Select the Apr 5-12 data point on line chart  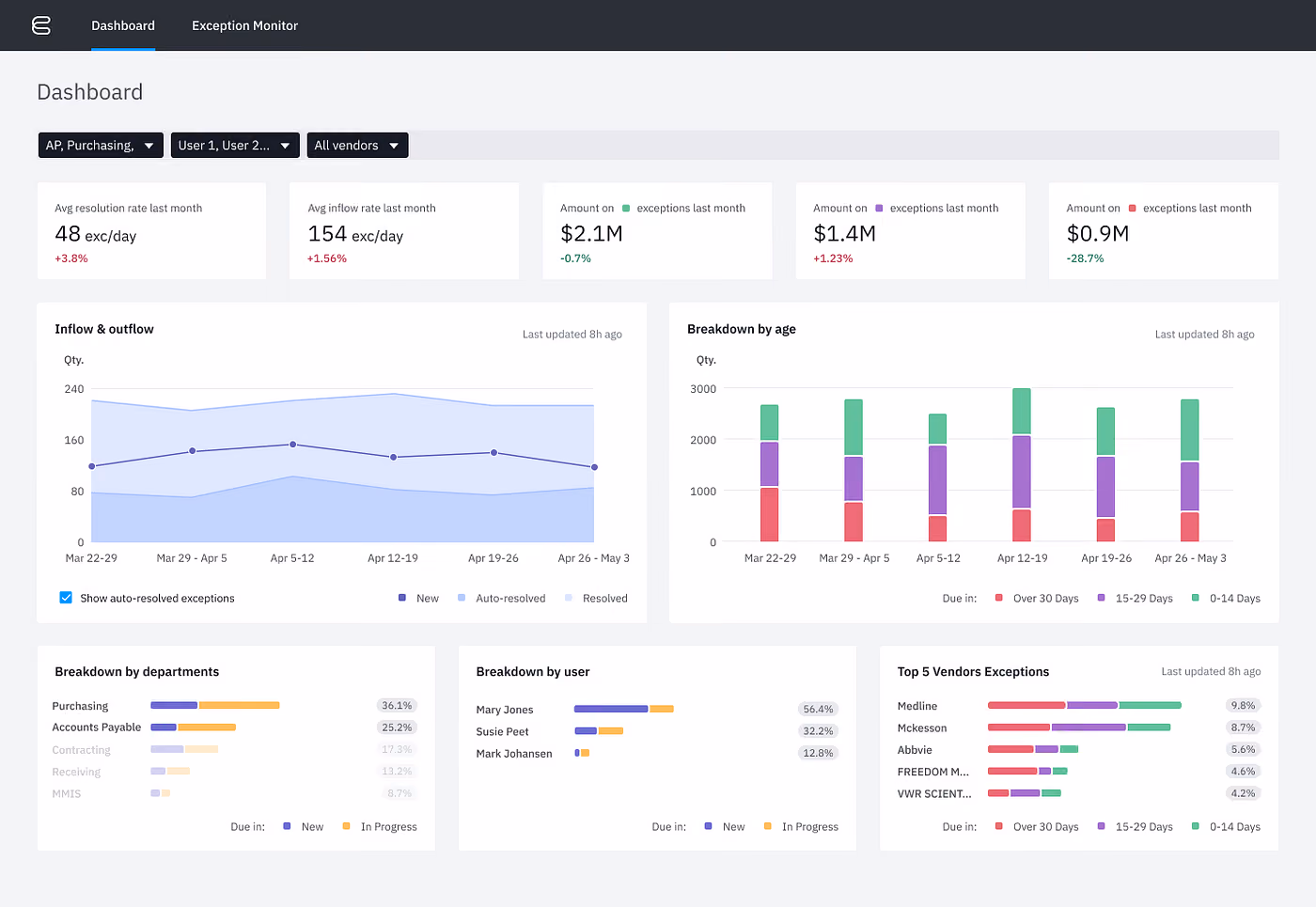click(x=292, y=445)
